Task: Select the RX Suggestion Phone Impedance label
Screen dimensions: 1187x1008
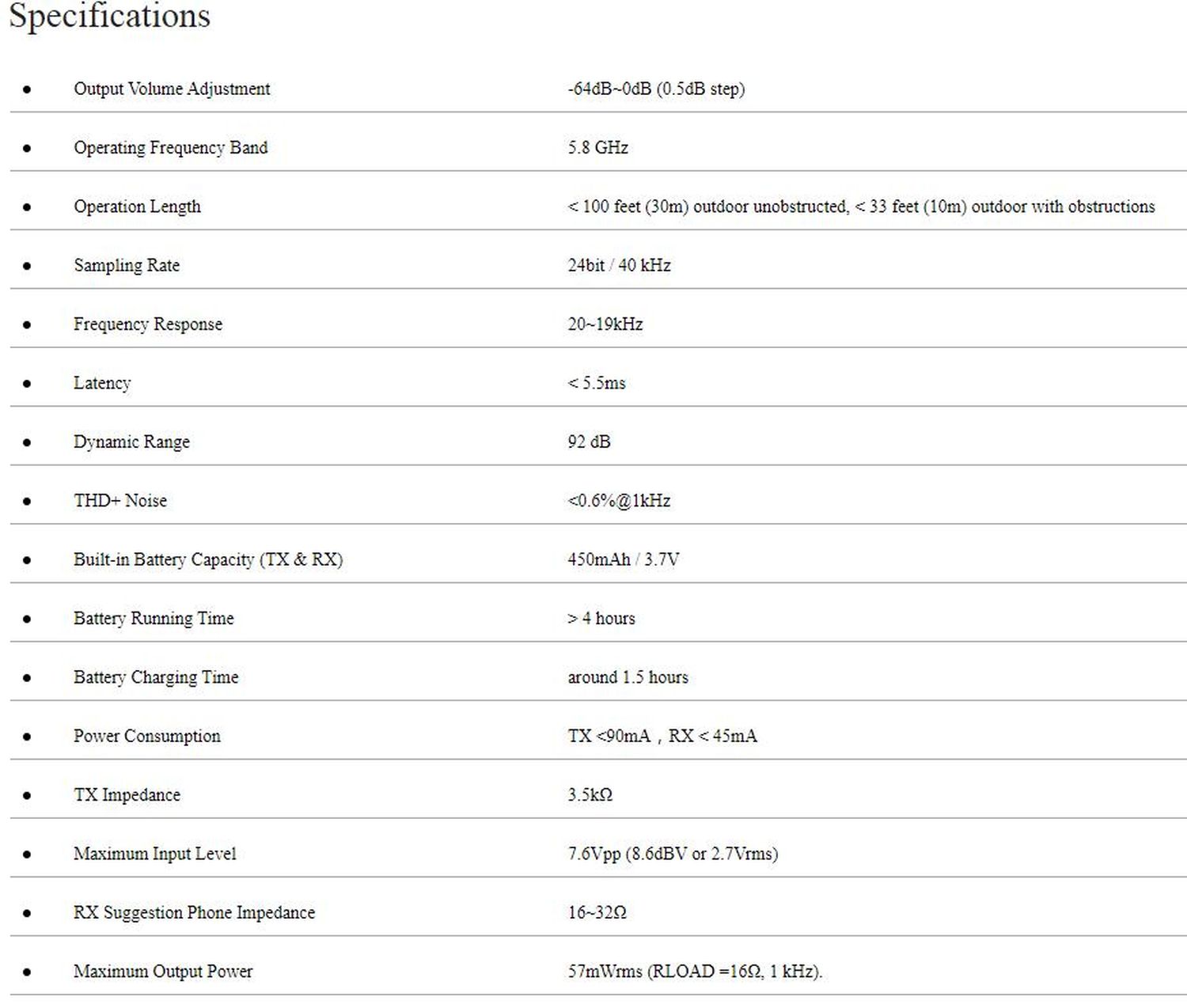Action: tap(194, 913)
